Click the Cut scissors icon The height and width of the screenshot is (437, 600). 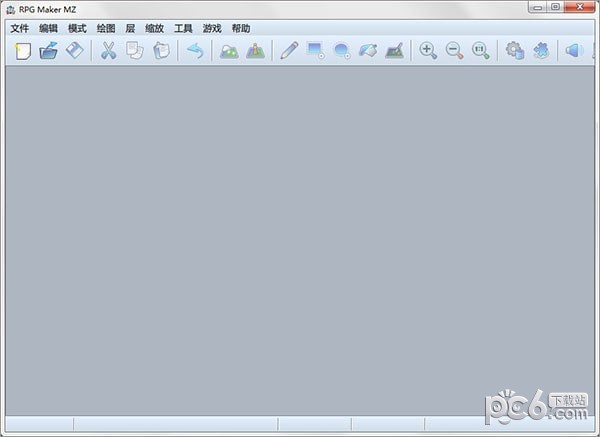pos(108,51)
